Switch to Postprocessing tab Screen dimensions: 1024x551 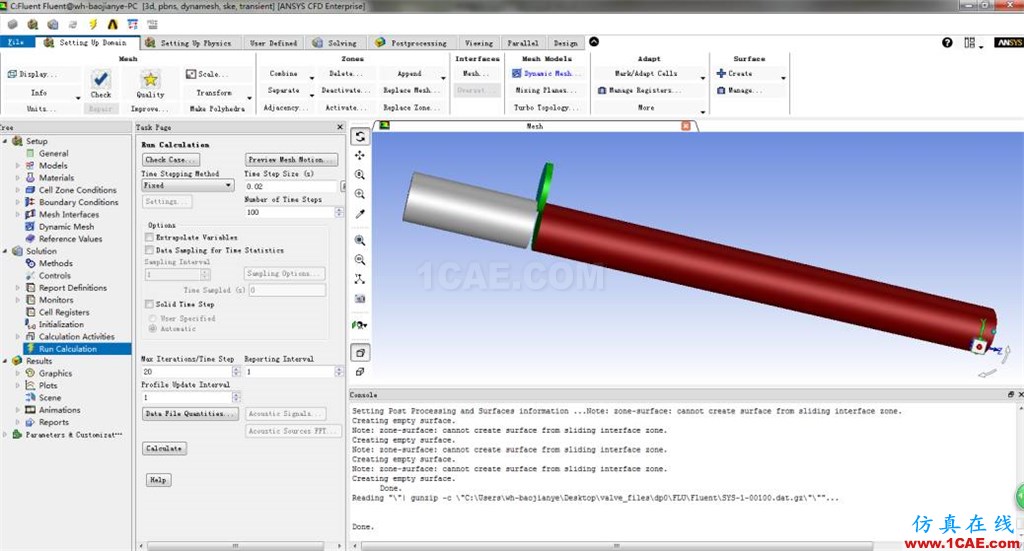pyautogui.click(x=411, y=43)
